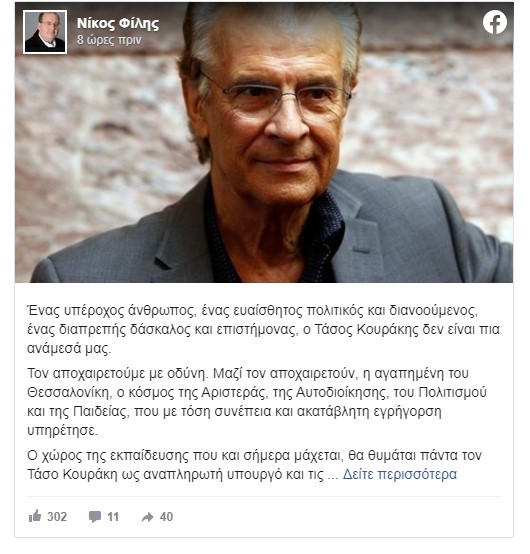Viewport: 530px width, 554px height.
Task: Open the large portrait photo of the post
Action: [x=264, y=142]
